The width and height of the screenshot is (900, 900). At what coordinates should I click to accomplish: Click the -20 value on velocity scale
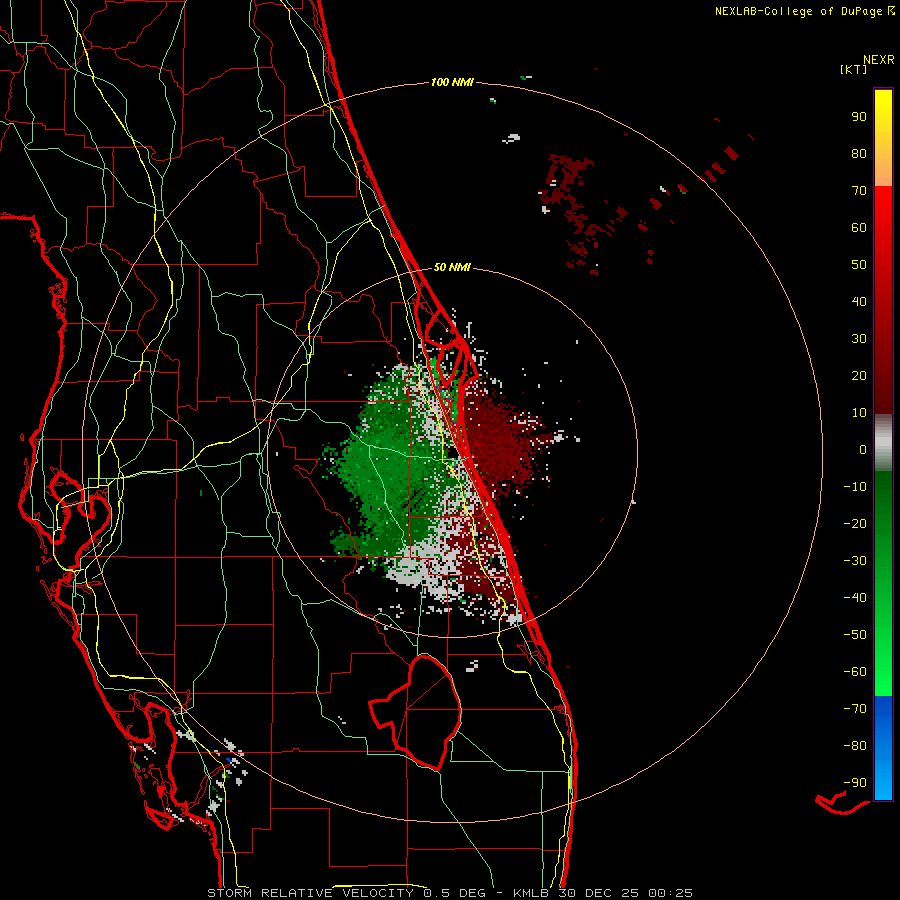pyautogui.click(x=855, y=524)
